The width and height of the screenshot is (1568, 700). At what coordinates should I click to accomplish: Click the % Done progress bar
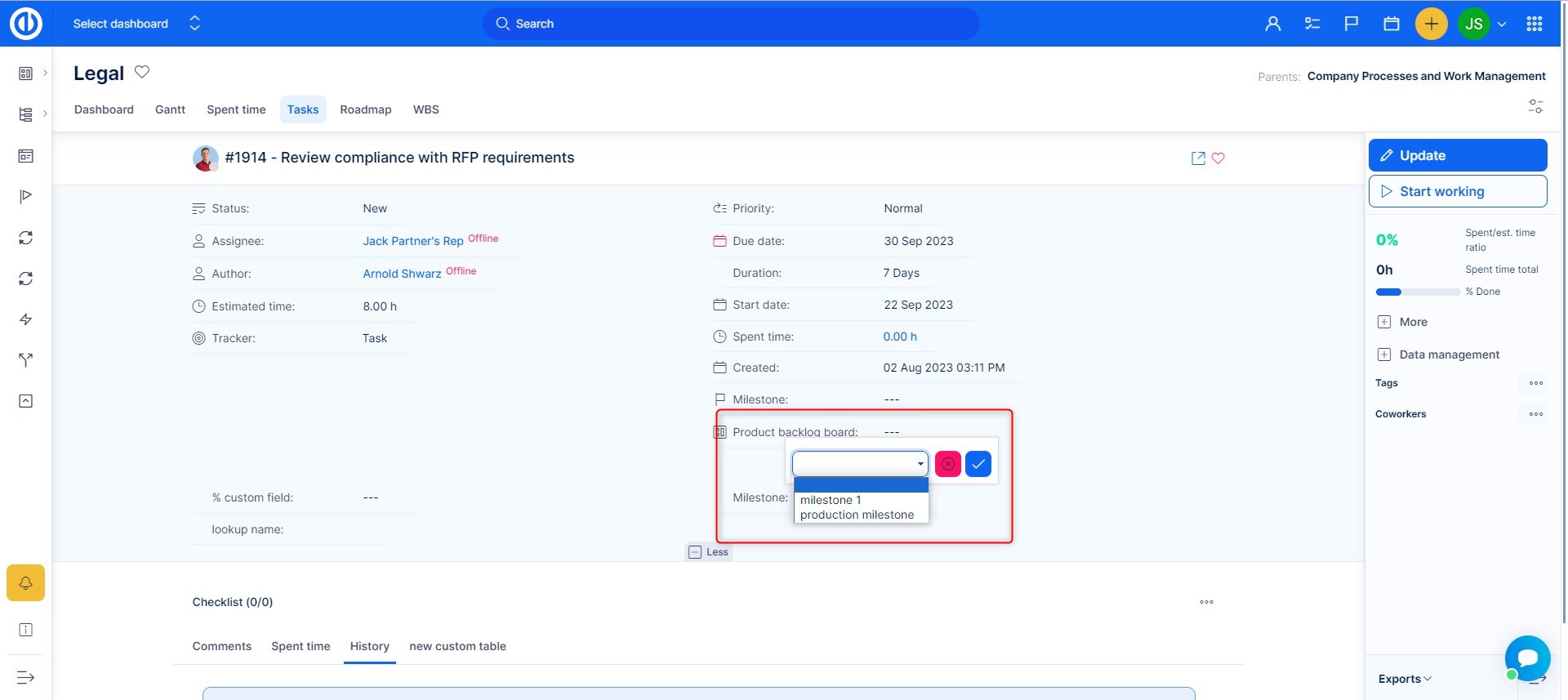coord(1418,292)
